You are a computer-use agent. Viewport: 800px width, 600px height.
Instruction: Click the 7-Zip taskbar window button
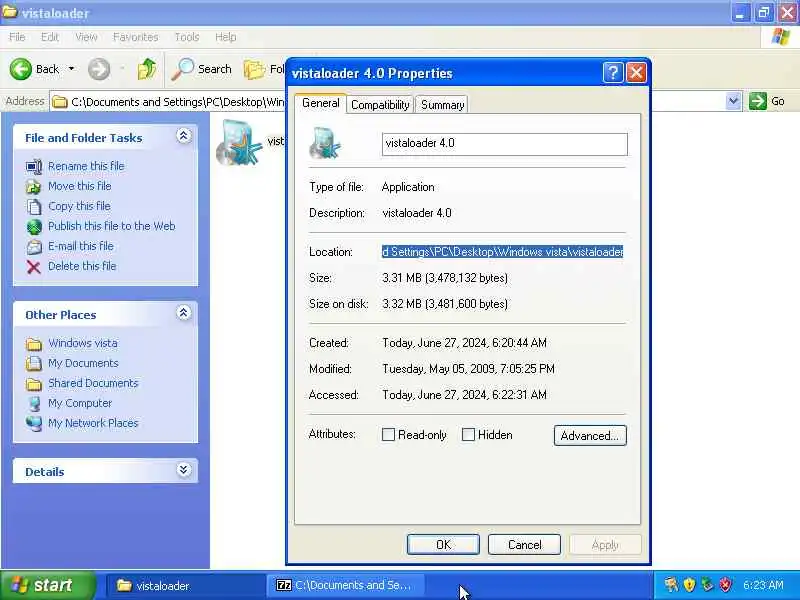[x=346, y=585]
